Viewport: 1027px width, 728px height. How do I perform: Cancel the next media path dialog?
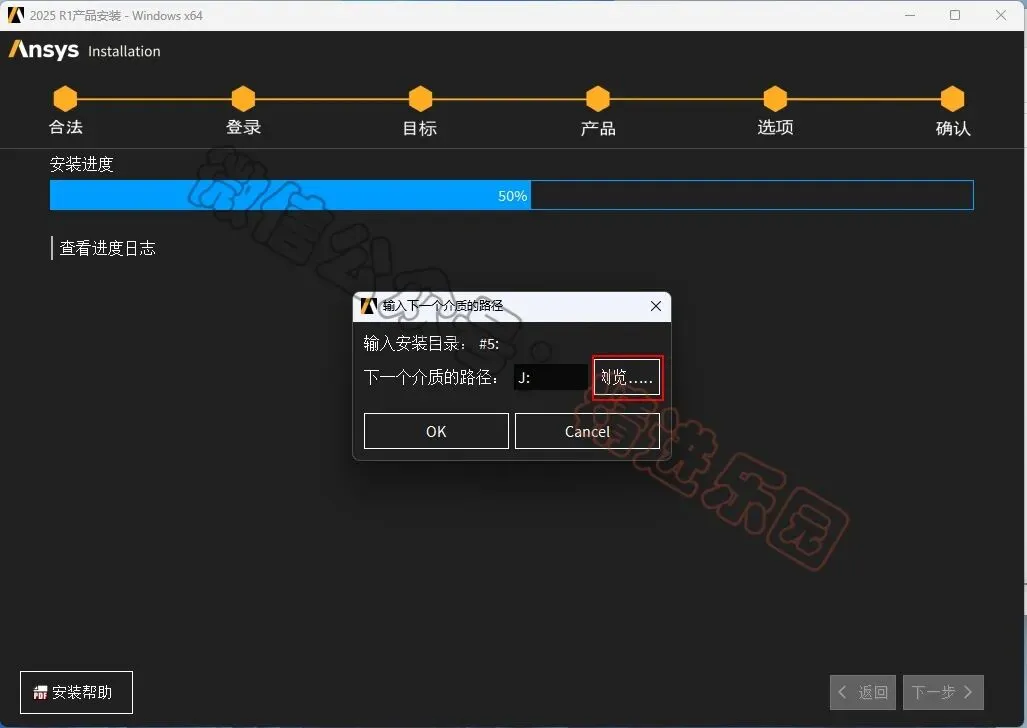click(x=587, y=431)
